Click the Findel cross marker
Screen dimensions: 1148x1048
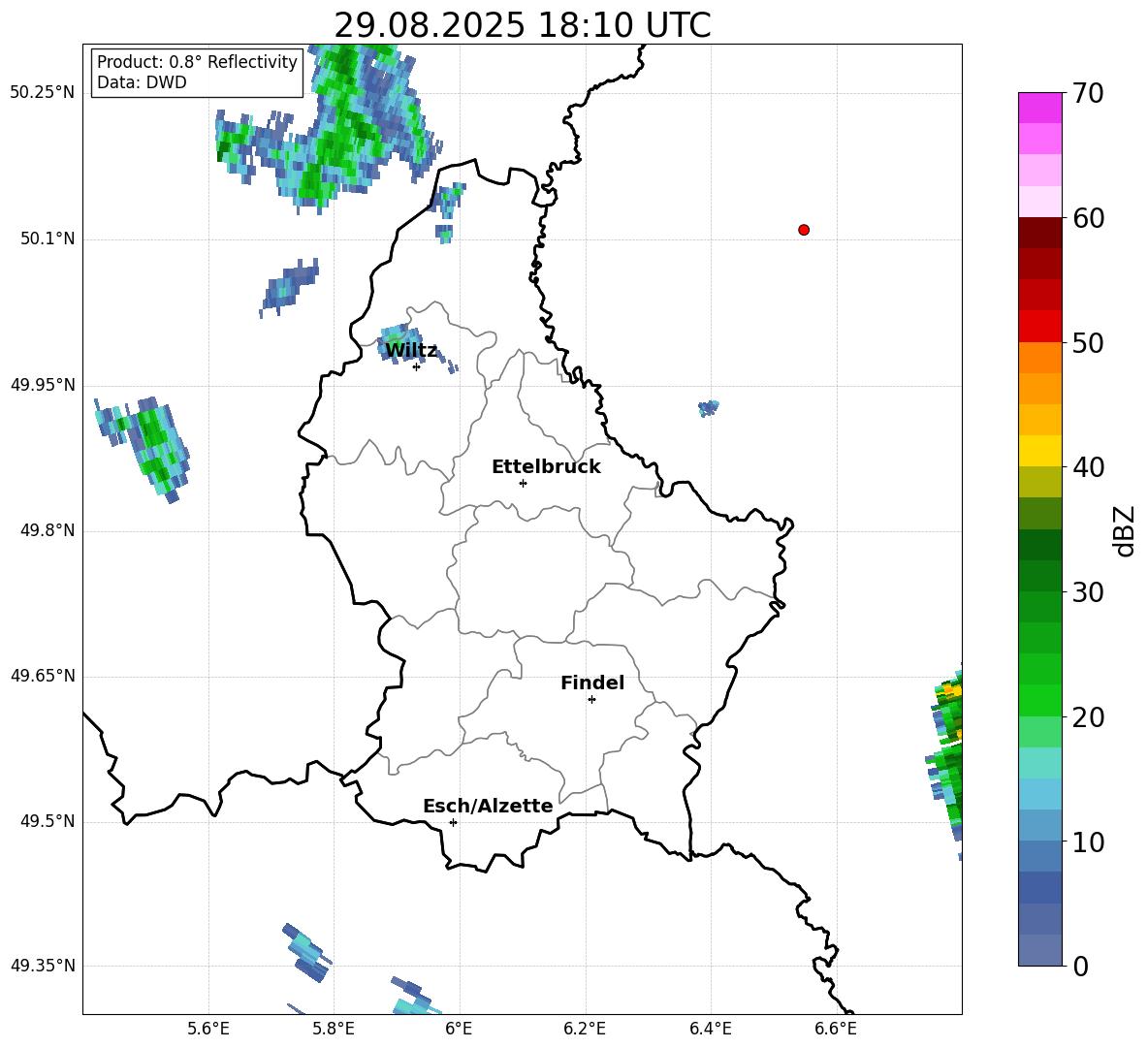pyautogui.click(x=591, y=700)
